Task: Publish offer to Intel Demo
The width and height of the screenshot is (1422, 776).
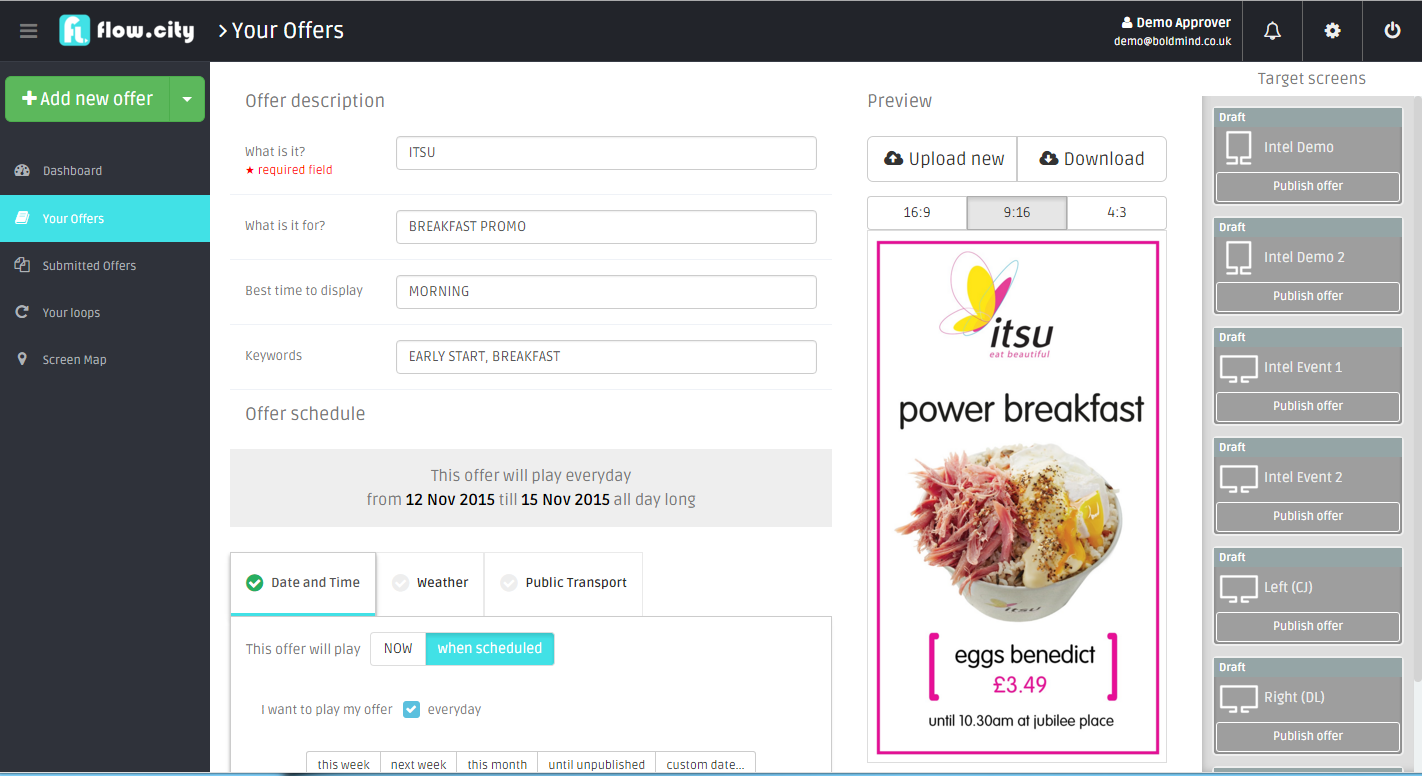Action: pos(1308,186)
